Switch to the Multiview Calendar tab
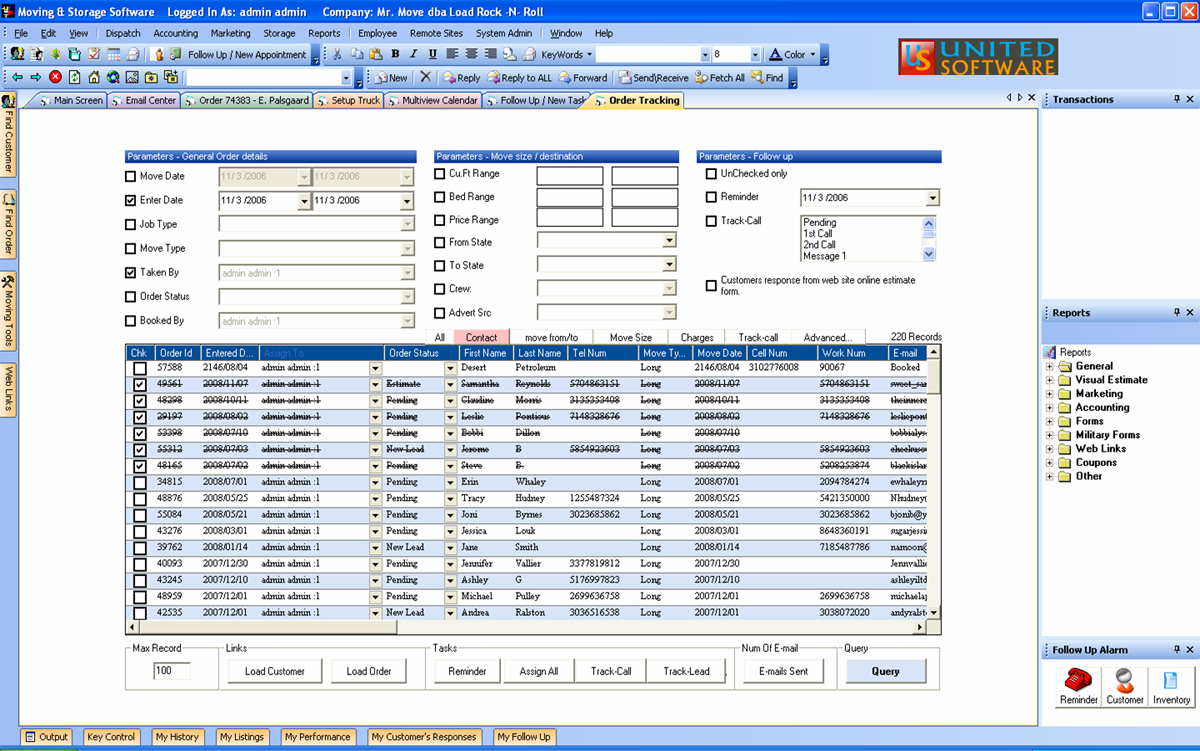This screenshot has height=751, width=1200. (433, 101)
